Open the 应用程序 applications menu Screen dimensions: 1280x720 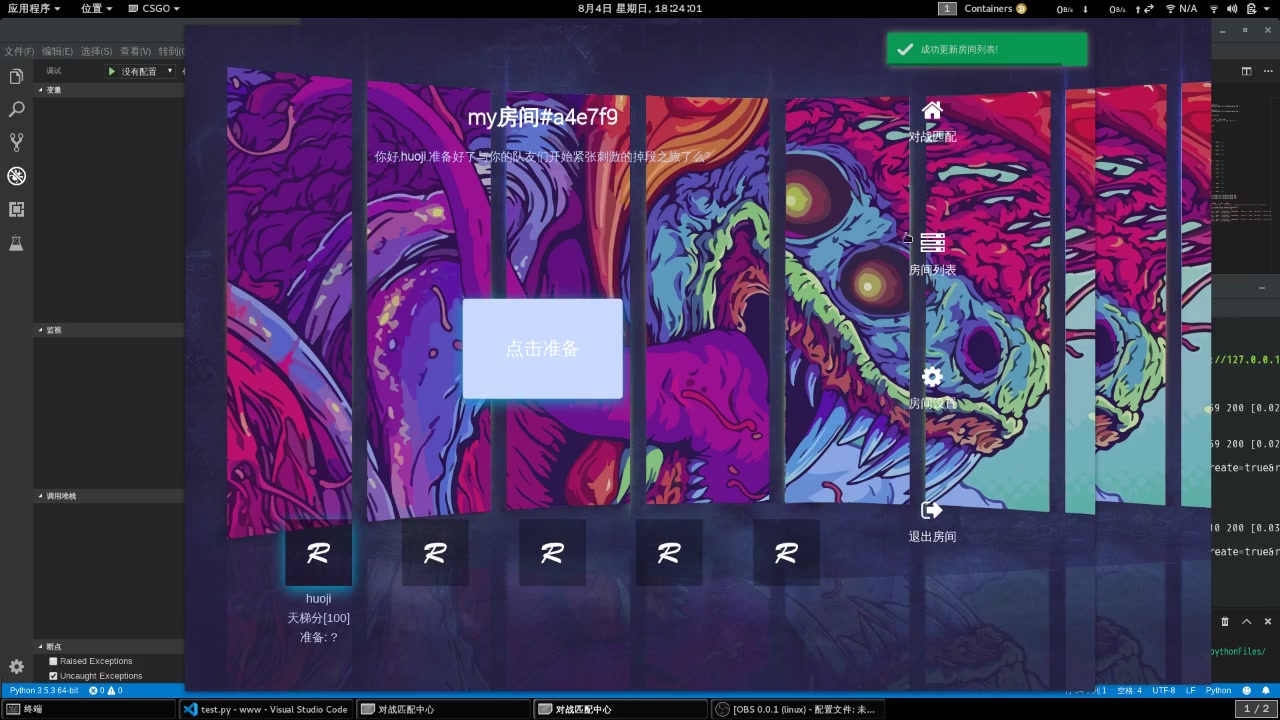[33, 8]
